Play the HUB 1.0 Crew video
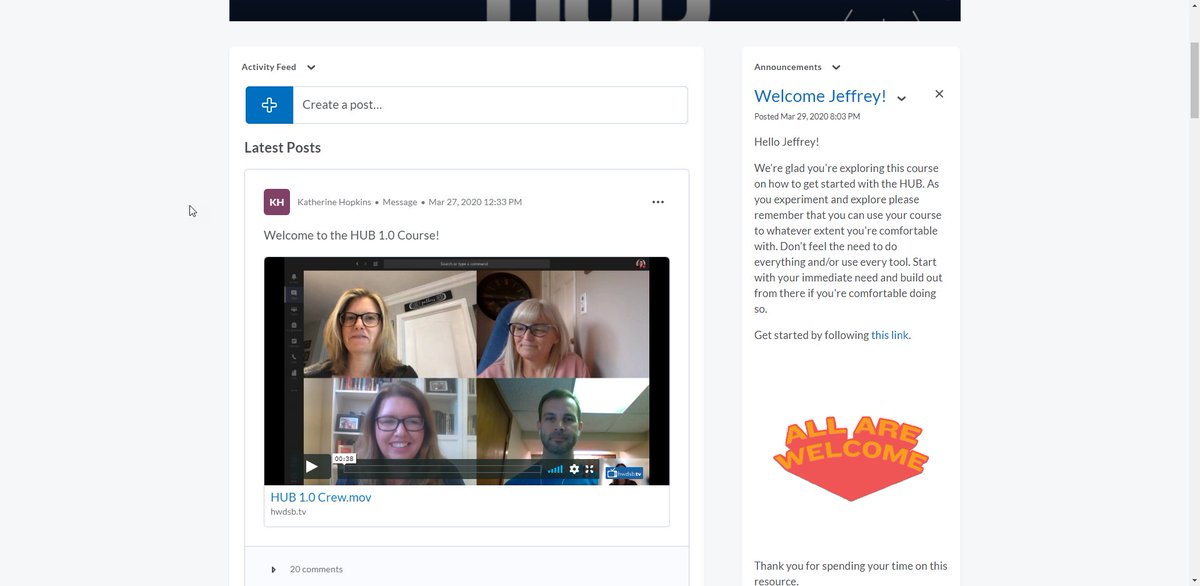The image size is (1200, 586). tap(312, 467)
